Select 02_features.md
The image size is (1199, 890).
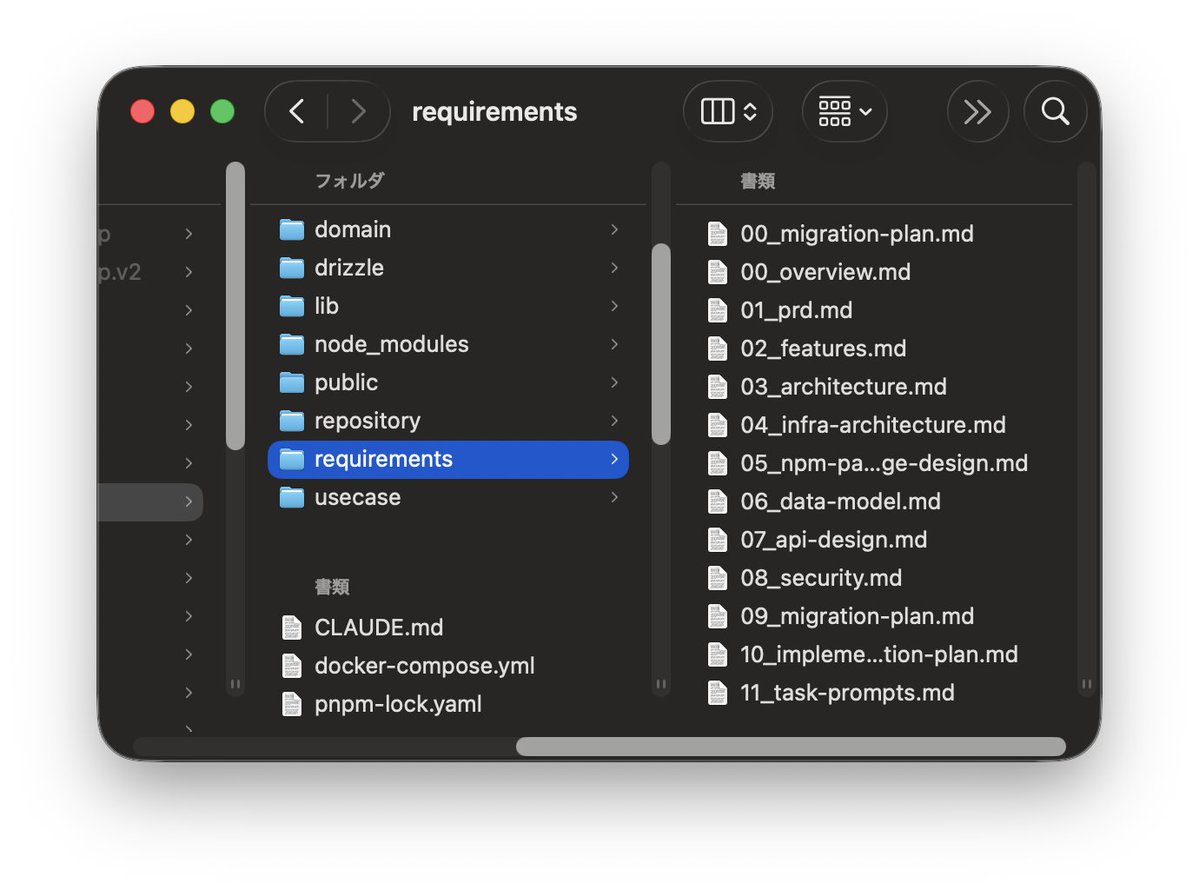pyautogui.click(x=873, y=348)
